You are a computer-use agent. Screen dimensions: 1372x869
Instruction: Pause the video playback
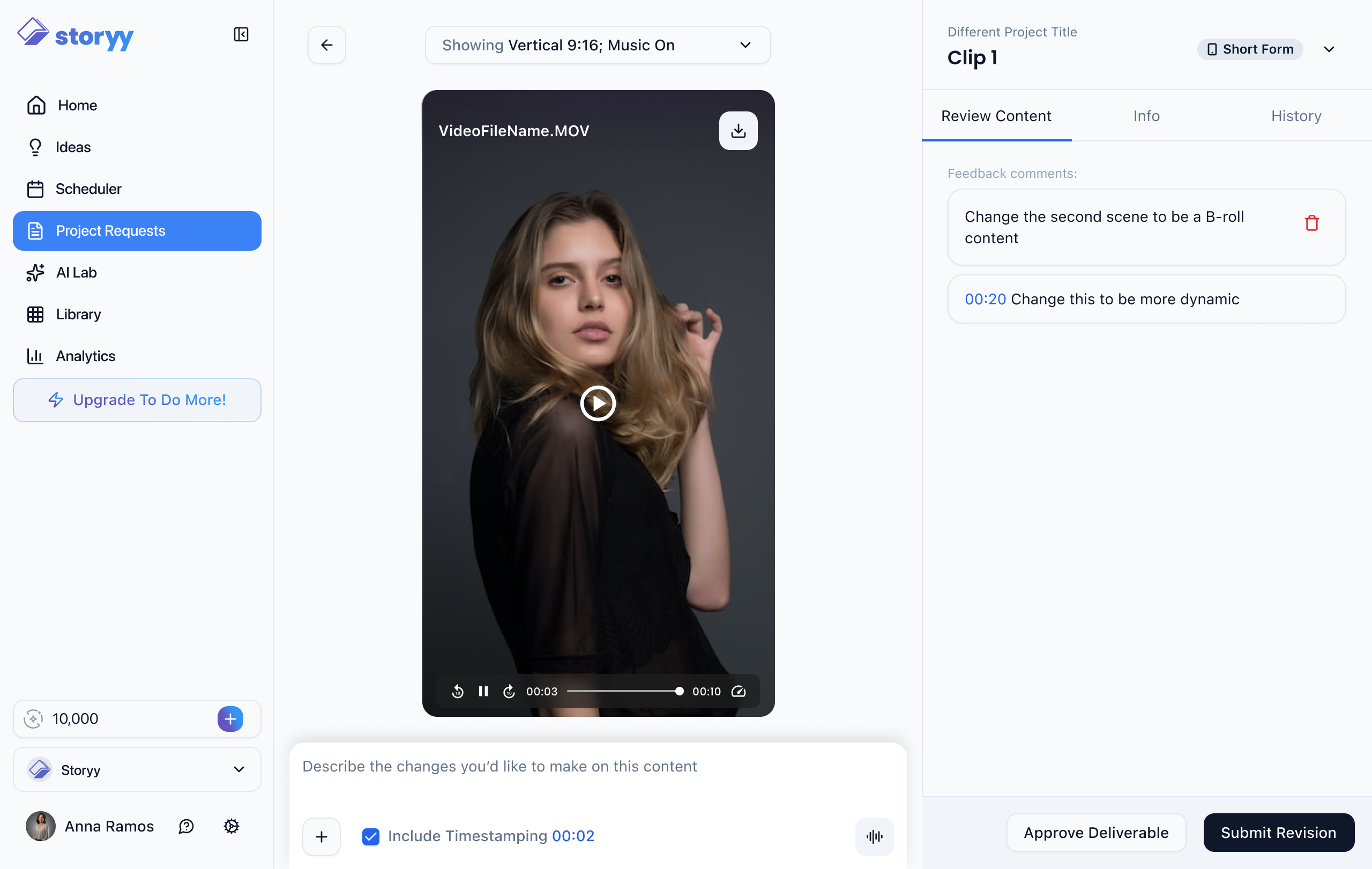[483, 691]
